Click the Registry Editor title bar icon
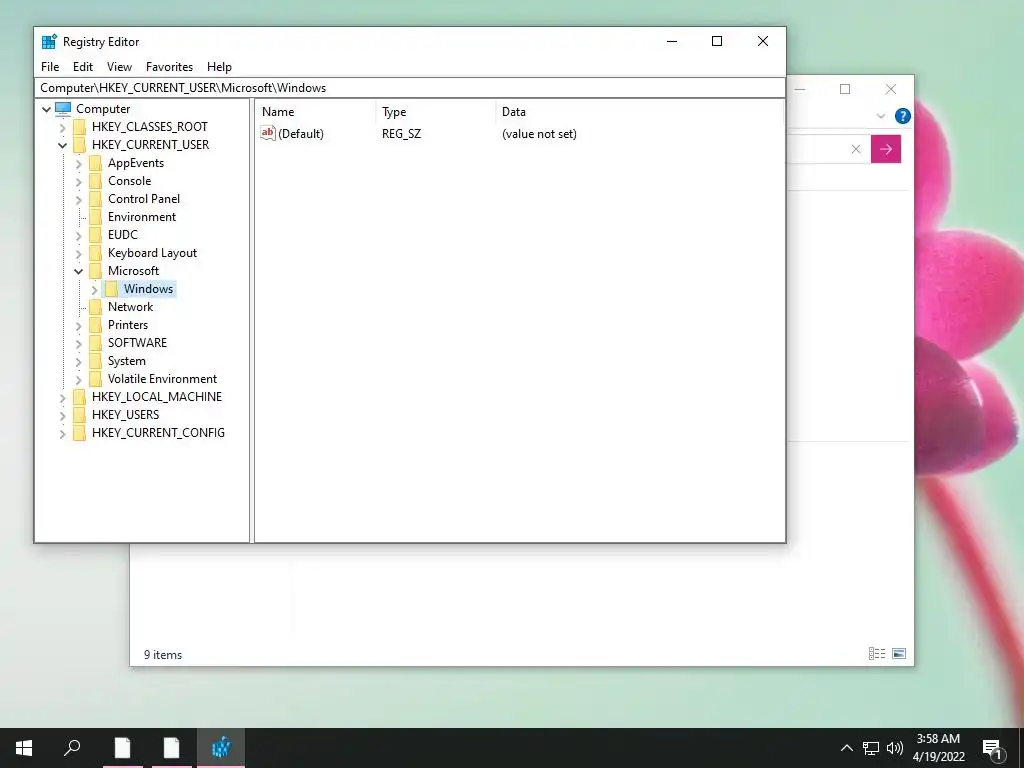Screen dimensions: 1024x768 pyautogui.click(x=49, y=42)
